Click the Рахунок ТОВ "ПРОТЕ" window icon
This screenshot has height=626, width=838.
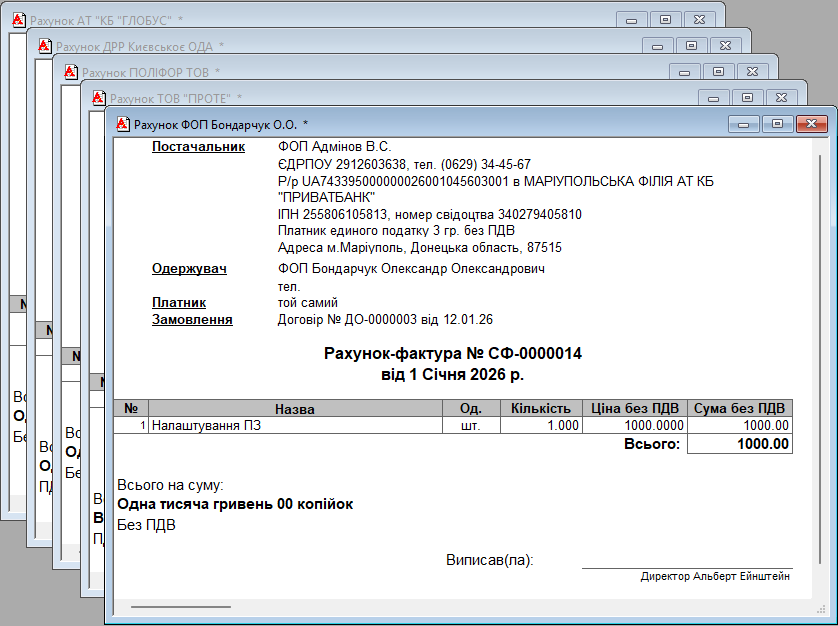(x=98, y=98)
